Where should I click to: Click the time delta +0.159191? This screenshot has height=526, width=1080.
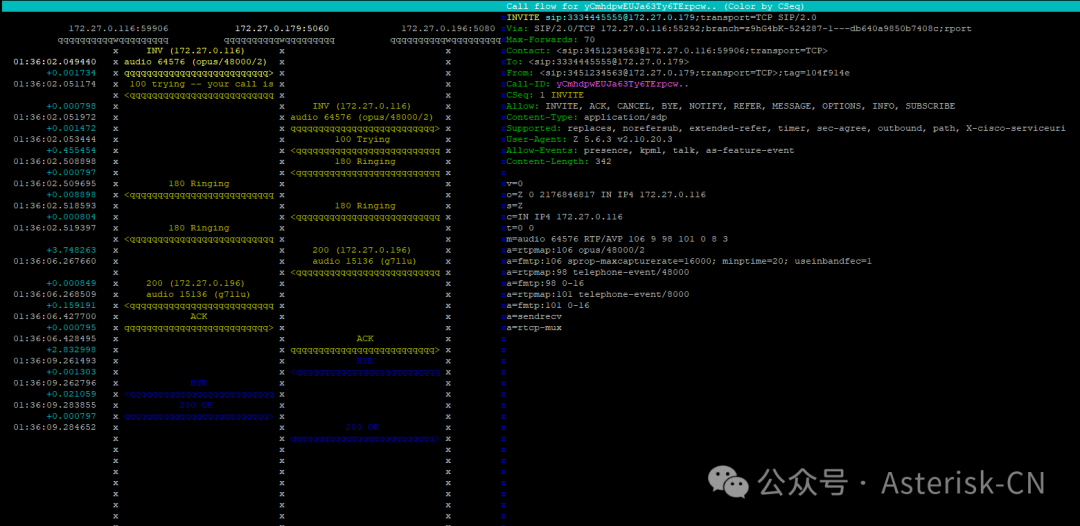[71, 306]
